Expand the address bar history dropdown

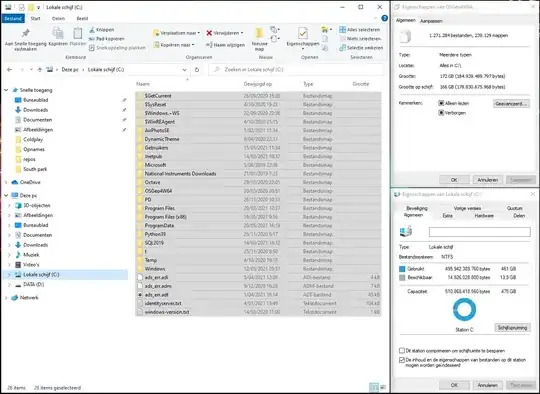[185, 70]
